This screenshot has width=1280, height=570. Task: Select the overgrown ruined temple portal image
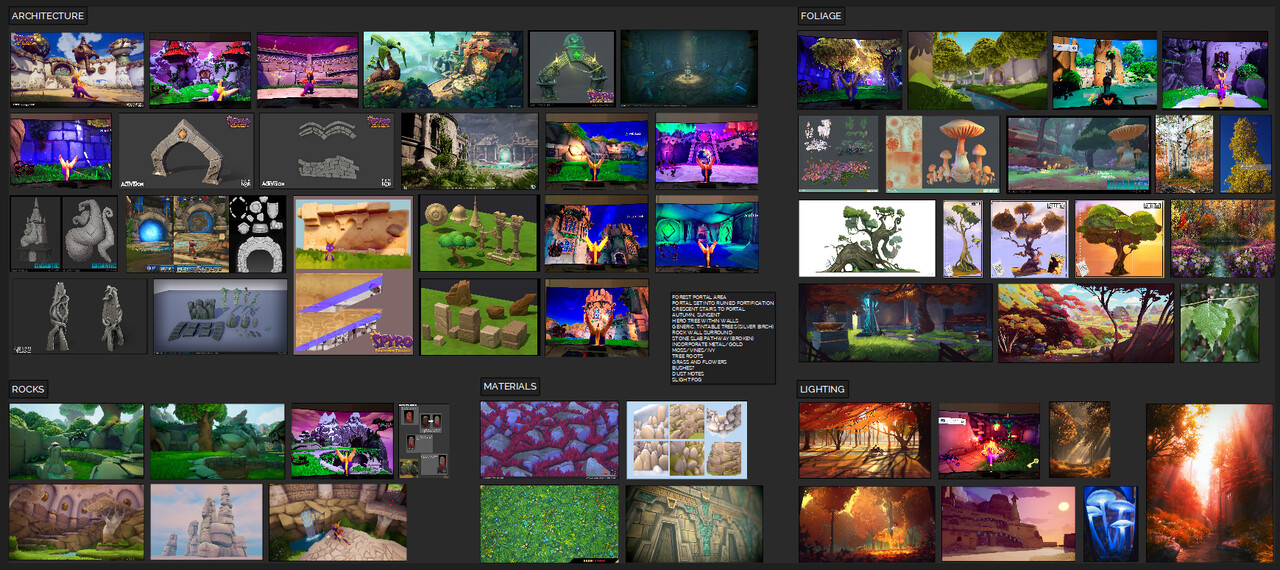click(x=469, y=151)
